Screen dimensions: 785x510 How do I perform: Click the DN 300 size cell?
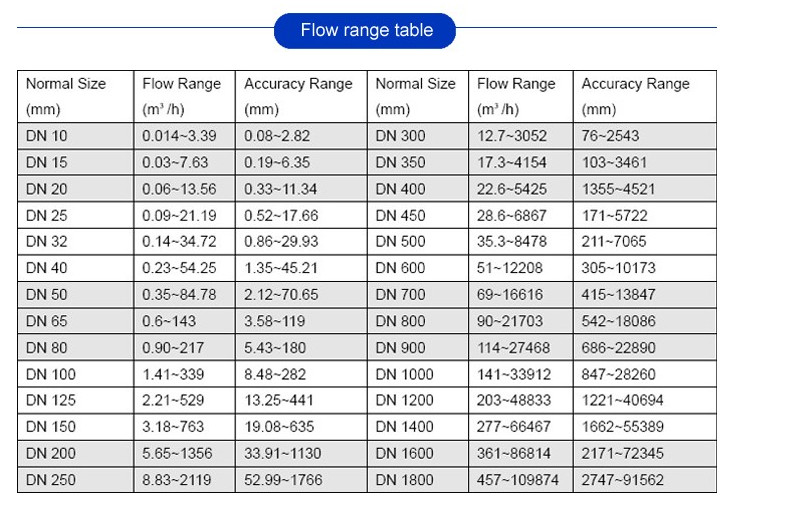(400, 136)
